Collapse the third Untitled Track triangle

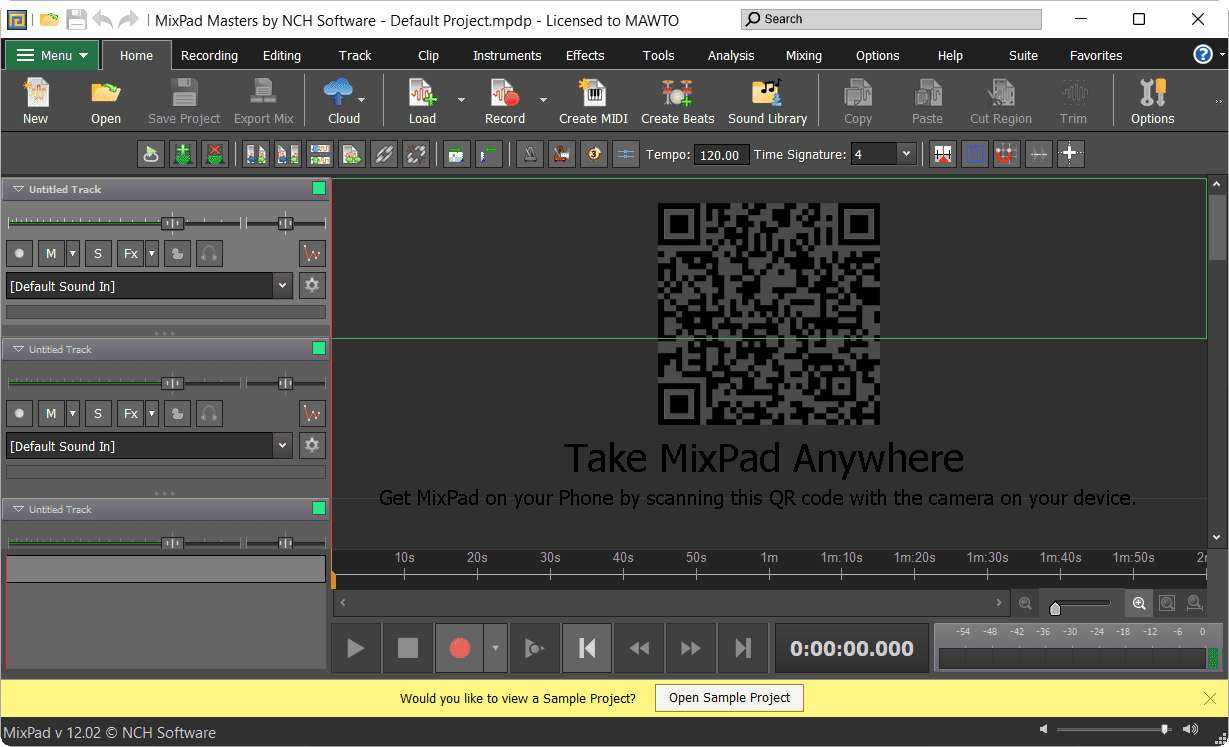pyautogui.click(x=18, y=509)
